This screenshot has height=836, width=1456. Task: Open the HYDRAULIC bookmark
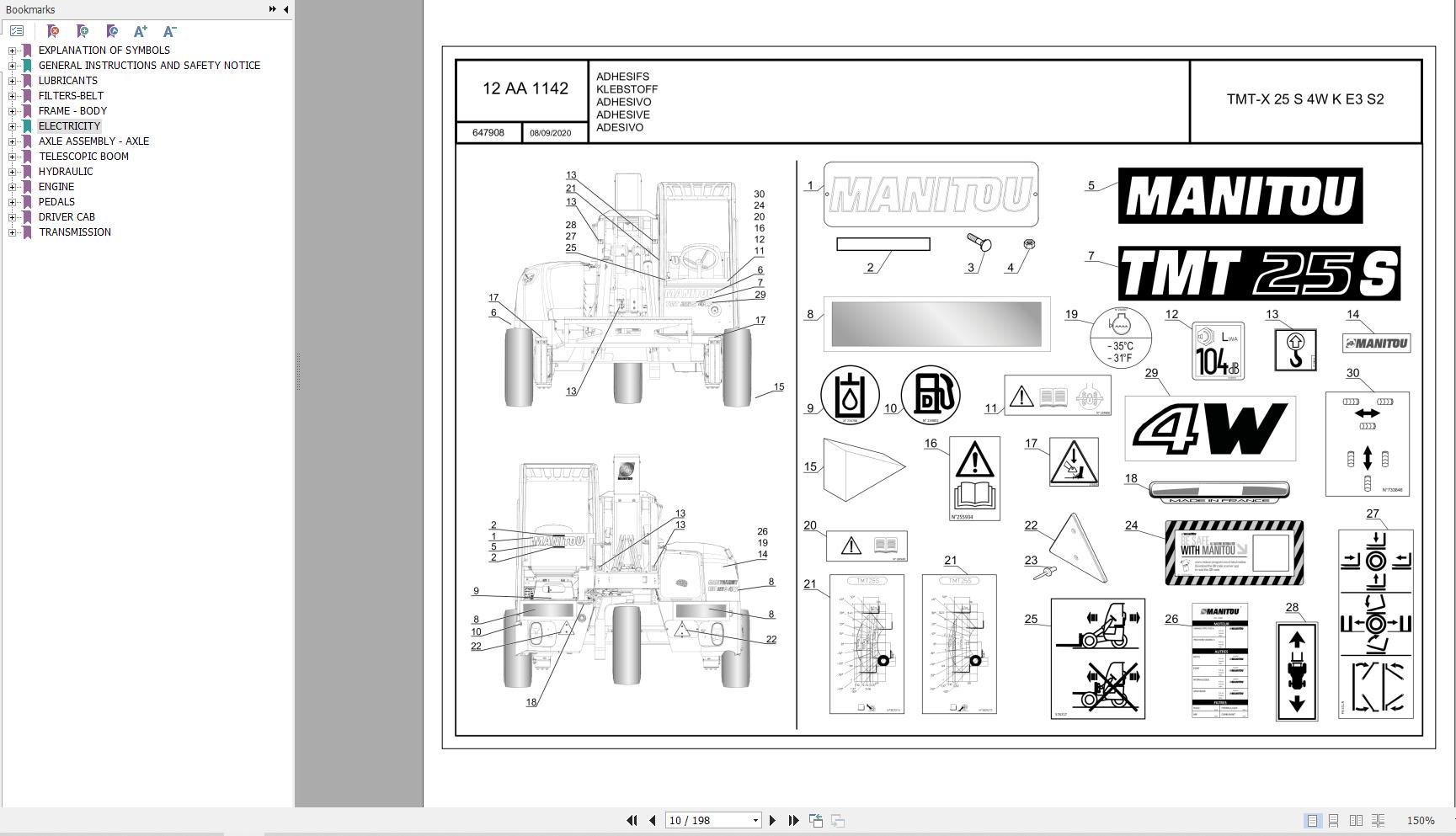(66, 171)
